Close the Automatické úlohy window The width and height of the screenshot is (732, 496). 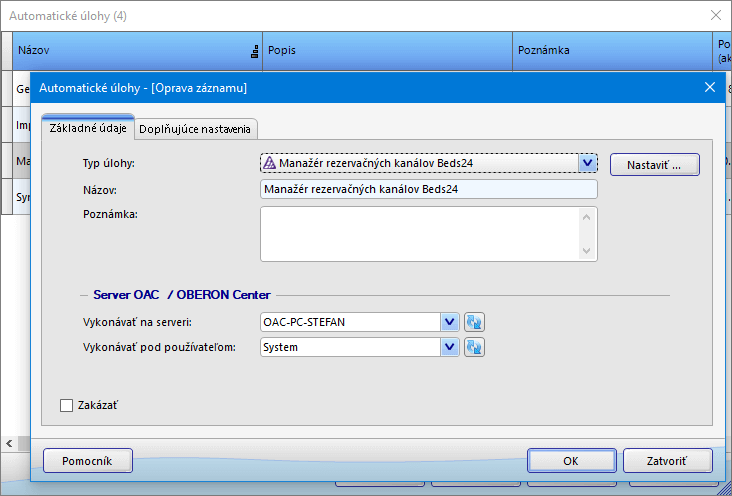715,16
